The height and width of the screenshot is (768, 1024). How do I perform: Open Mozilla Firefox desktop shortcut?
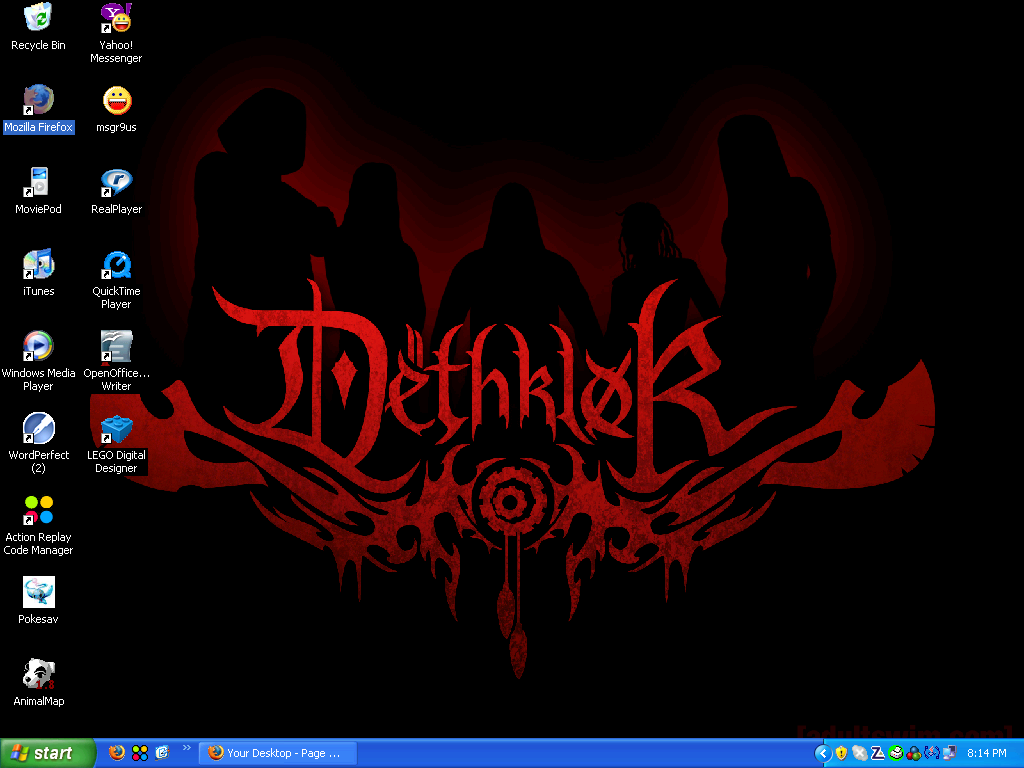(x=38, y=100)
